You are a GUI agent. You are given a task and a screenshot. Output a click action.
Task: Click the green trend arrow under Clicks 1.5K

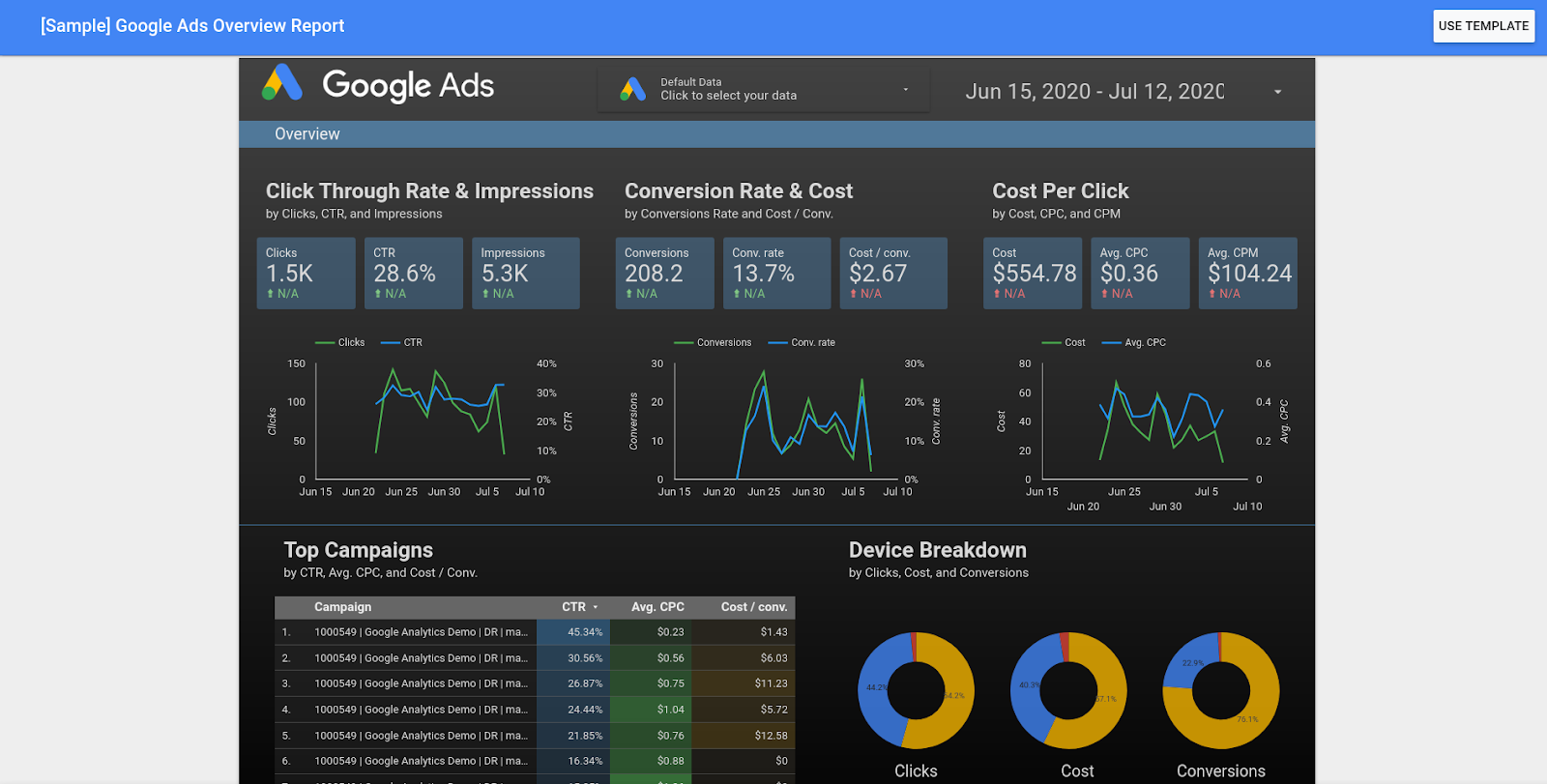(271, 294)
